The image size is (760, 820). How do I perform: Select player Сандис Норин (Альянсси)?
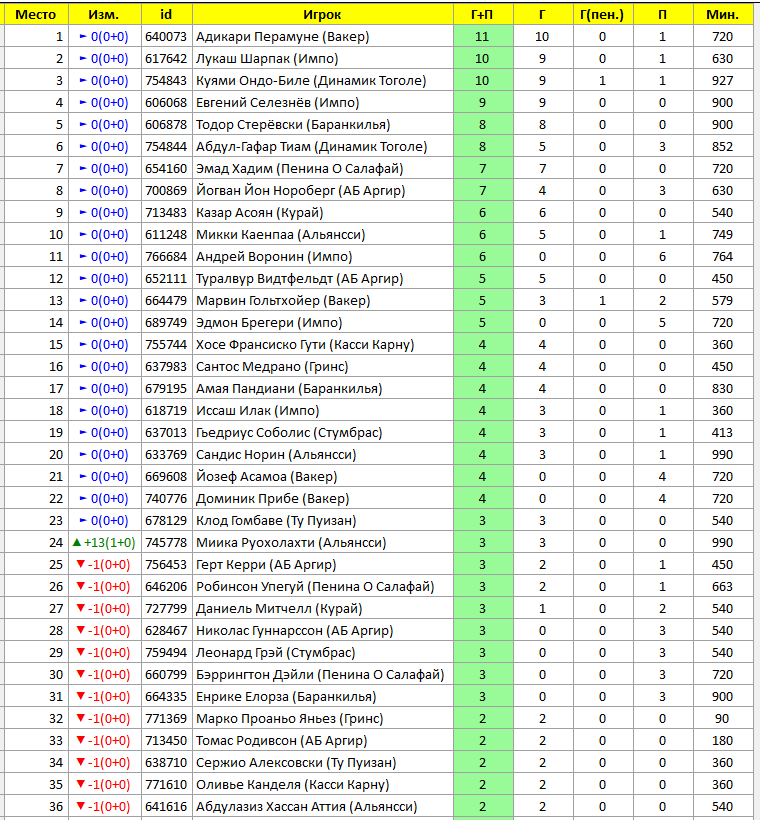click(x=276, y=454)
